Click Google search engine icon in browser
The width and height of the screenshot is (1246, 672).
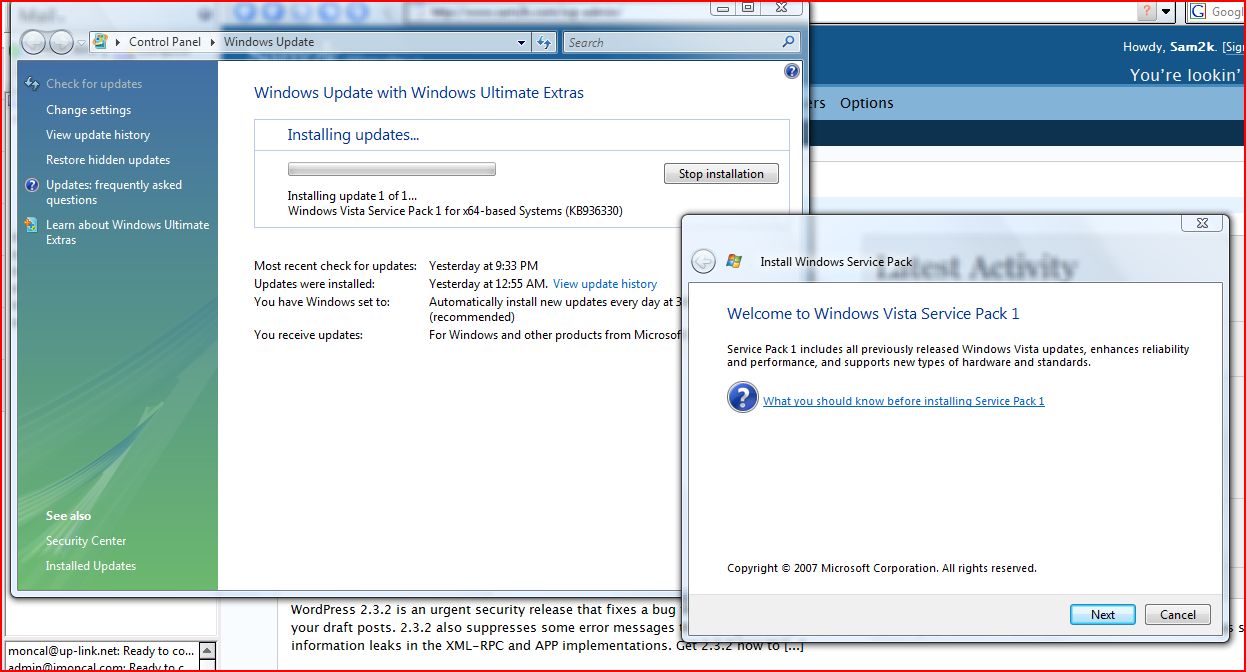[x=1197, y=12]
